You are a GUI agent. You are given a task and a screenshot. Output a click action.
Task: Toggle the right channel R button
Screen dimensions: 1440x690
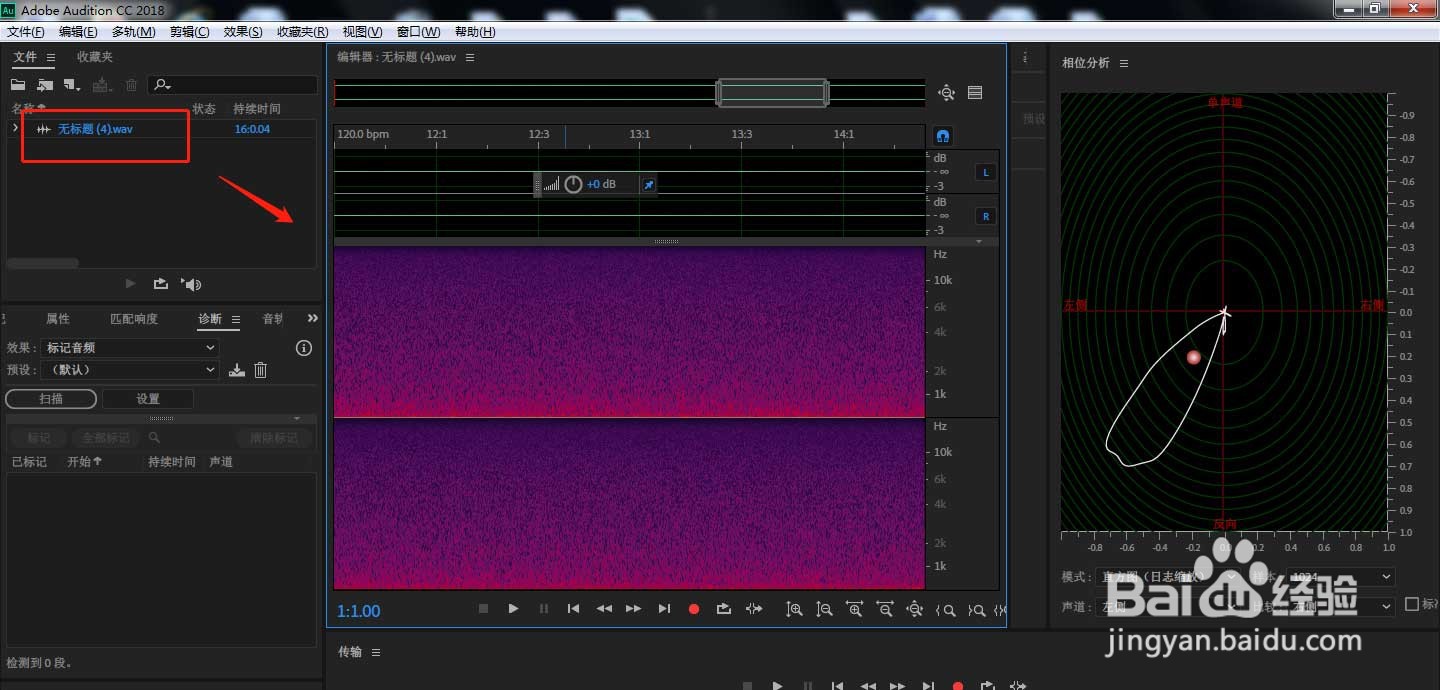pyautogui.click(x=986, y=216)
